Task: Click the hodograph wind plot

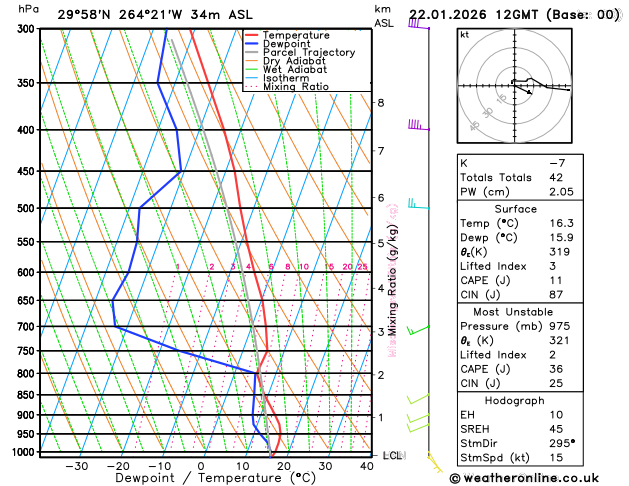Action: coord(515,86)
